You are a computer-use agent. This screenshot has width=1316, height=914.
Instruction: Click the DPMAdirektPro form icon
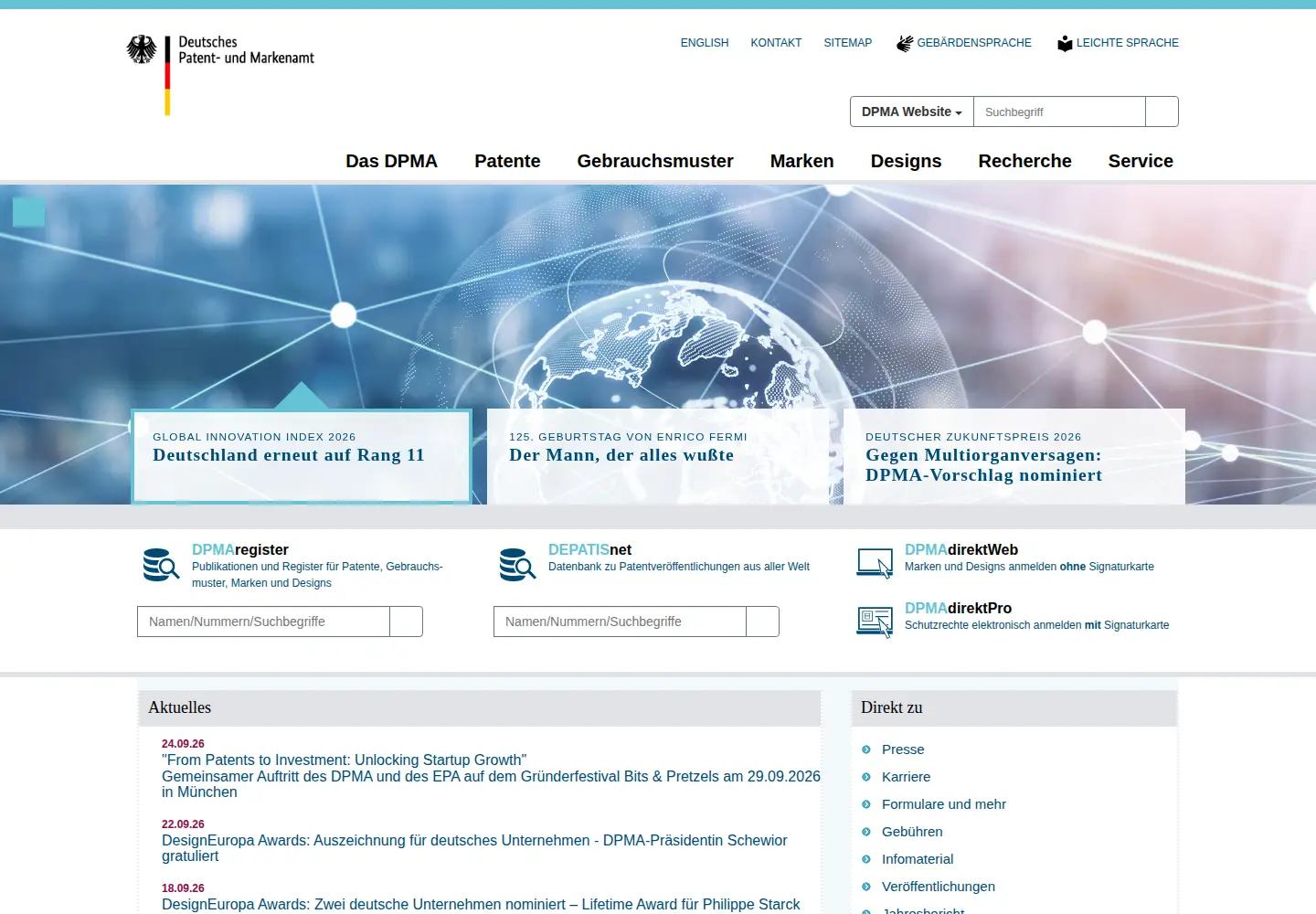point(875,622)
